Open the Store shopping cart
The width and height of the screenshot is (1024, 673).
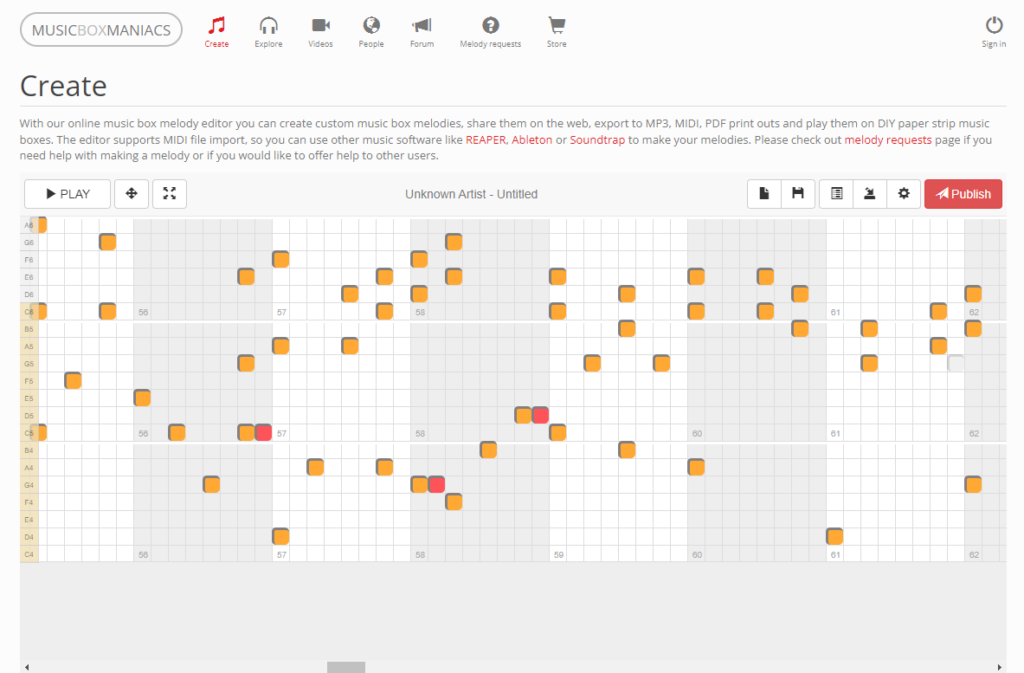(x=556, y=30)
